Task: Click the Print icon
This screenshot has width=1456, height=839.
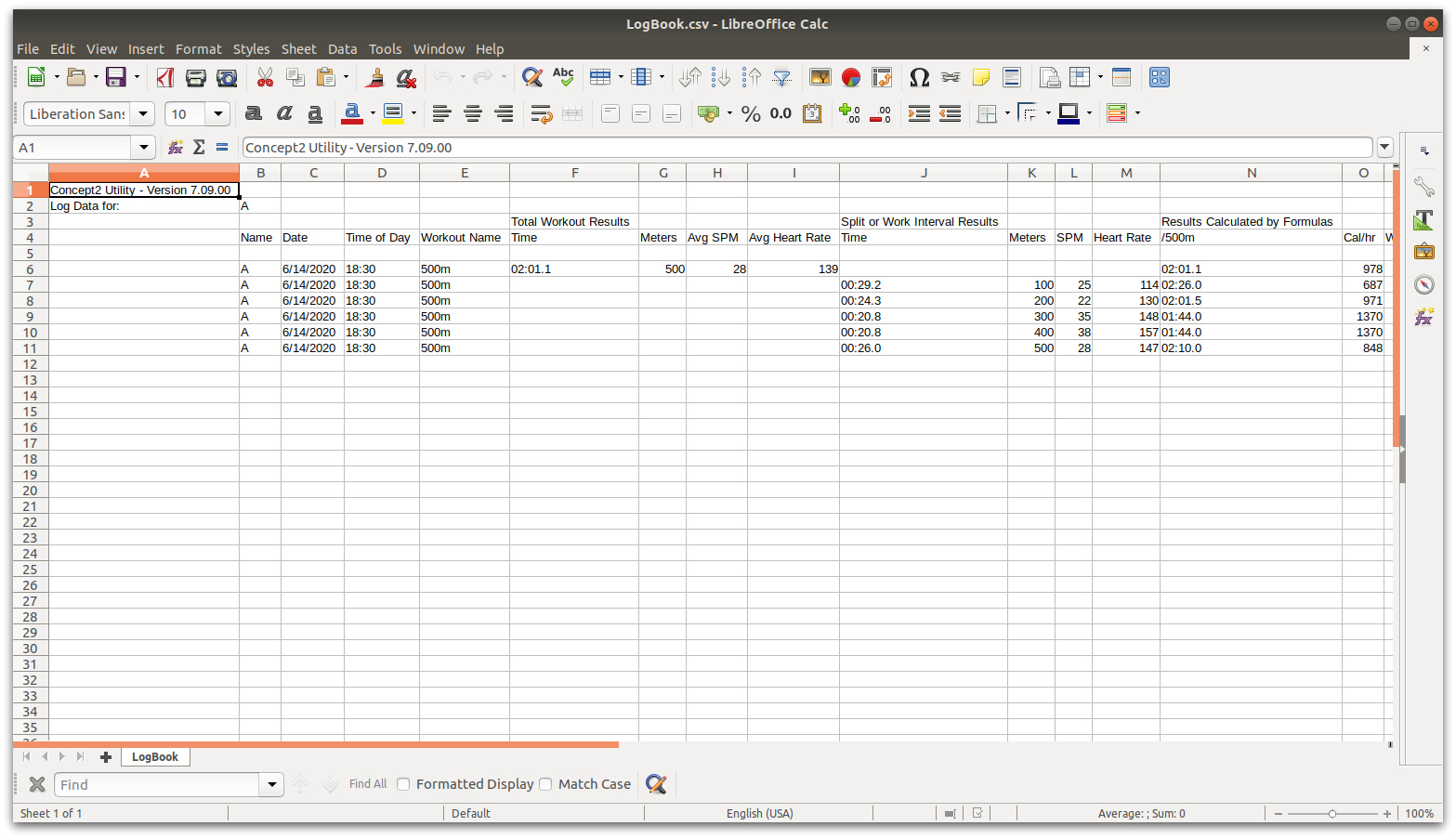Action: [x=196, y=77]
